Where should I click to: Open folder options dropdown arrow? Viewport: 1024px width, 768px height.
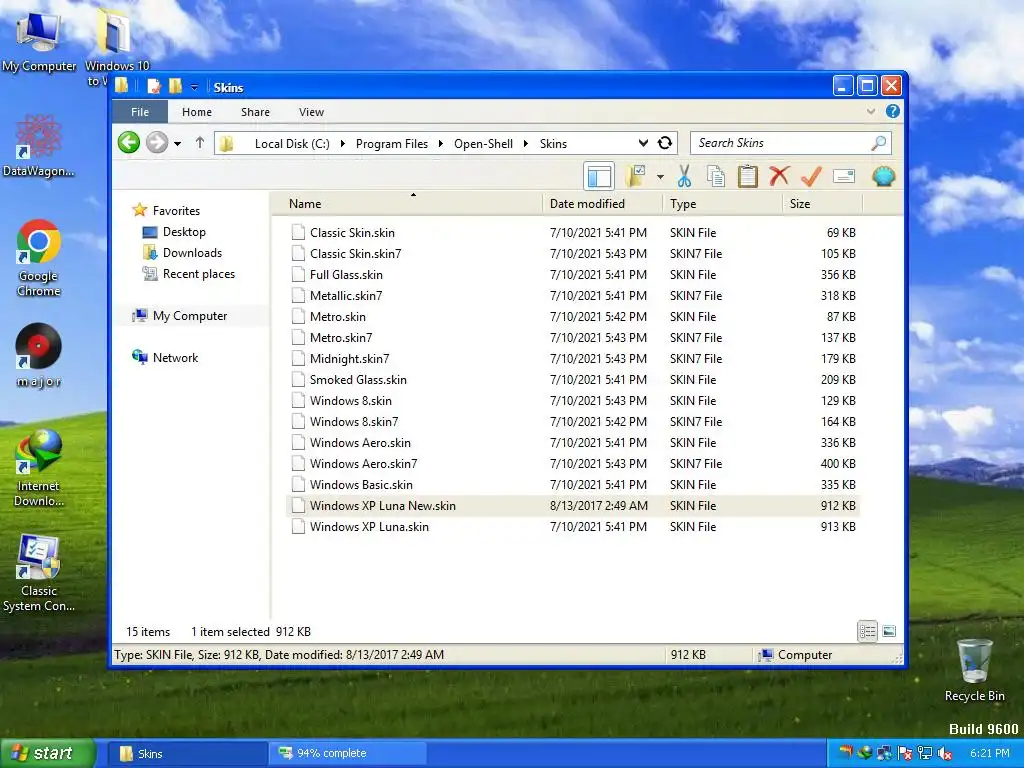coord(660,177)
